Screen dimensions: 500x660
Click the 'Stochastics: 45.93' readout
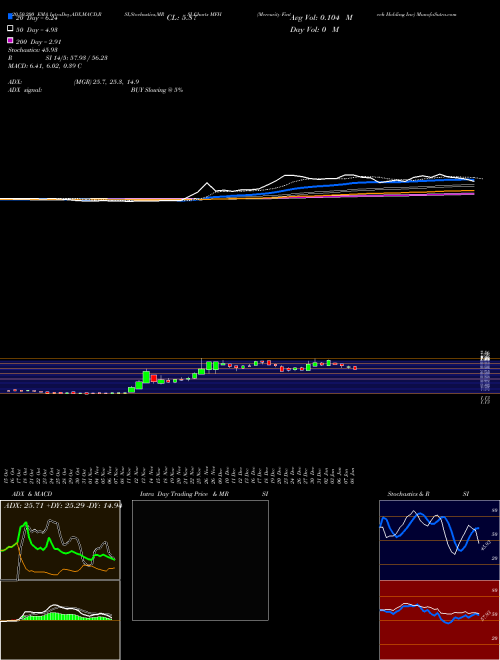point(33,50)
